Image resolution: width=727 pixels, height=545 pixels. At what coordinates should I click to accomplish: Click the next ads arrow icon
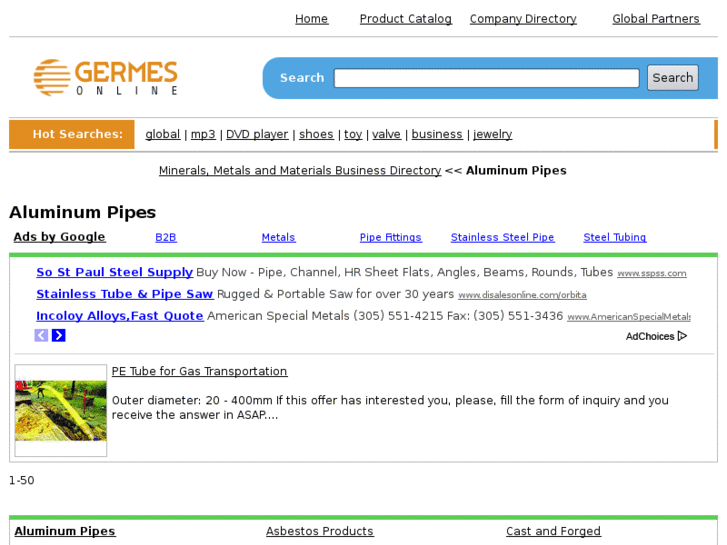coord(58,335)
